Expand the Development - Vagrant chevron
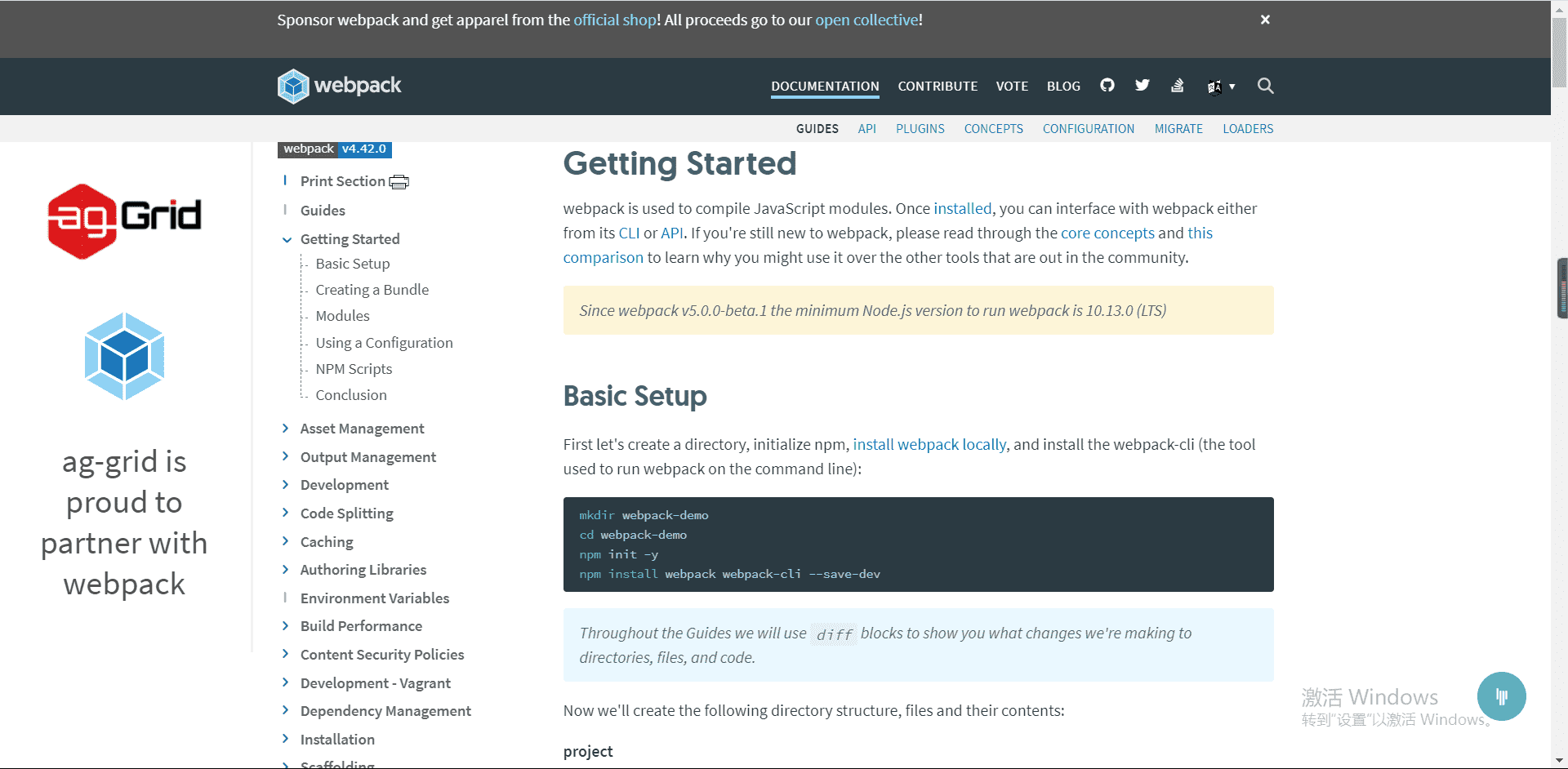The height and width of the screenshot is (769, 1568). 285,682
